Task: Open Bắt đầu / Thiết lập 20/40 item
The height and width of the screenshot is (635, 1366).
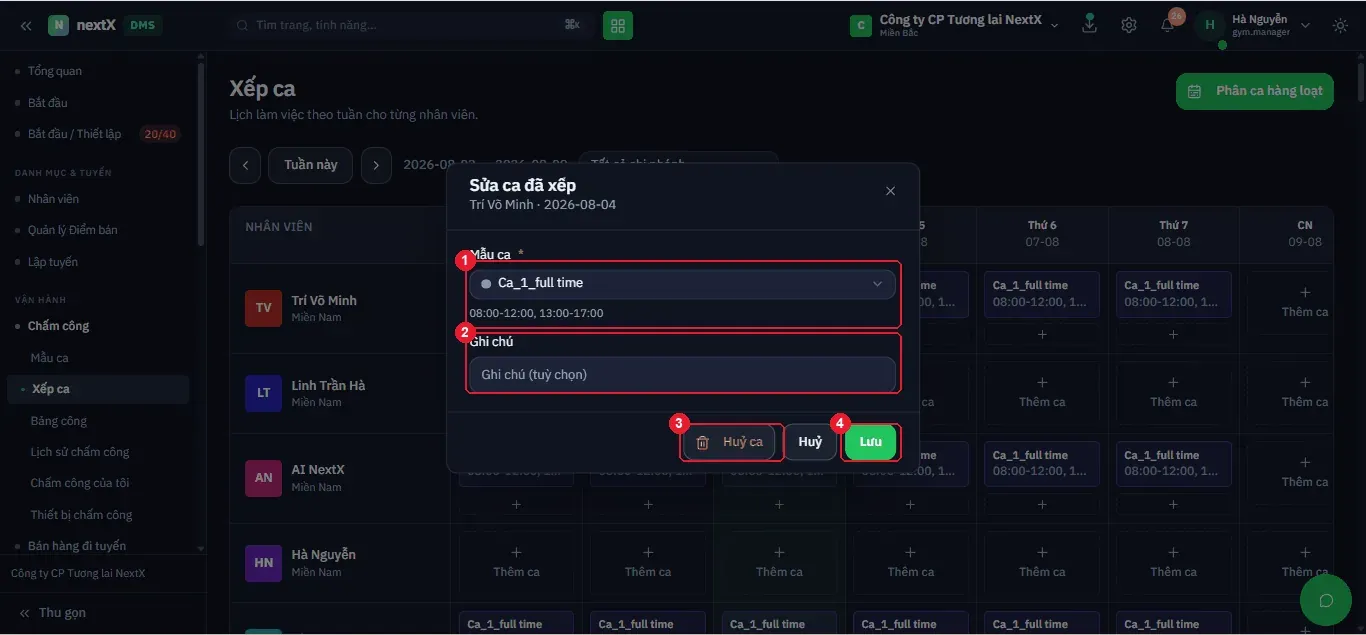Action: [x=98, y=134]
